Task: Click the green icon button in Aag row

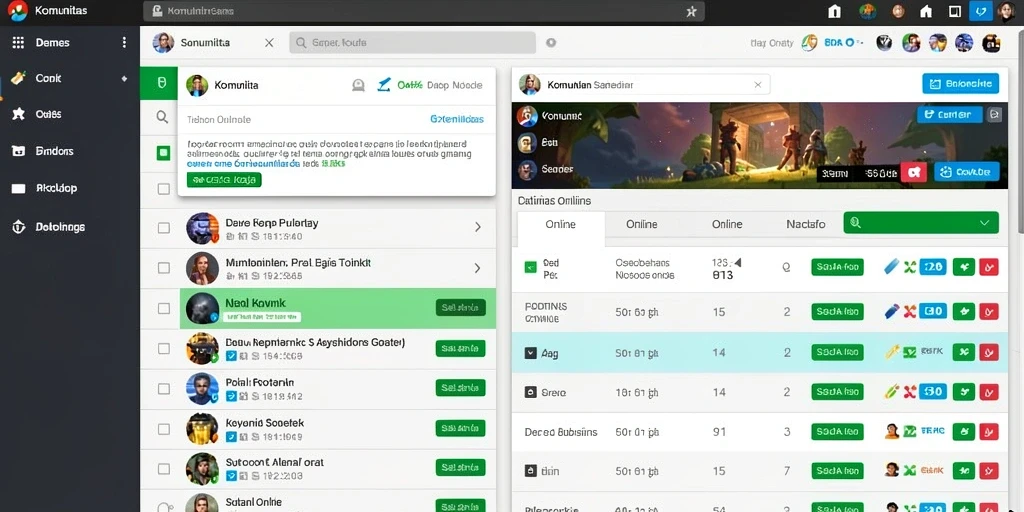Action: click(x=964, y=353)
